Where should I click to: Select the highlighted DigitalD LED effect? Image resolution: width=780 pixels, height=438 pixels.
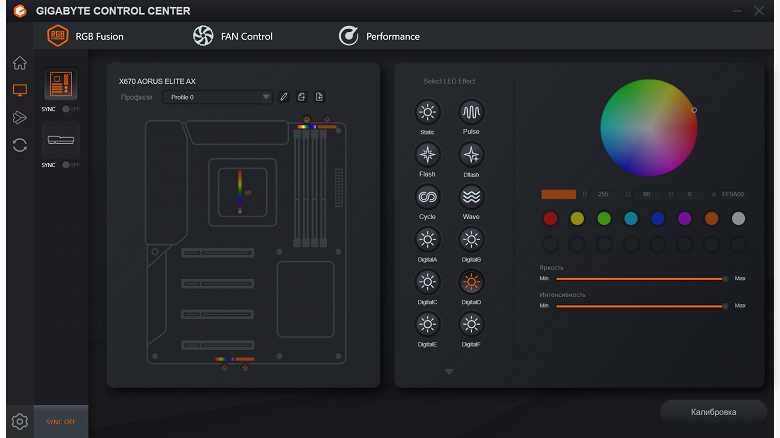pyautogui.click(x=471, y=282)
